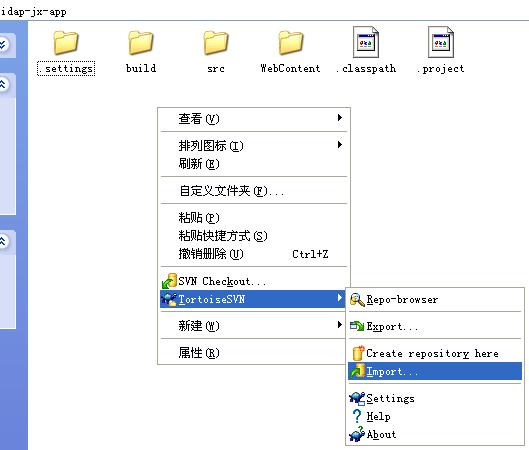Choose 自定义文件夹(F)... from the context menu

[254, 191]
